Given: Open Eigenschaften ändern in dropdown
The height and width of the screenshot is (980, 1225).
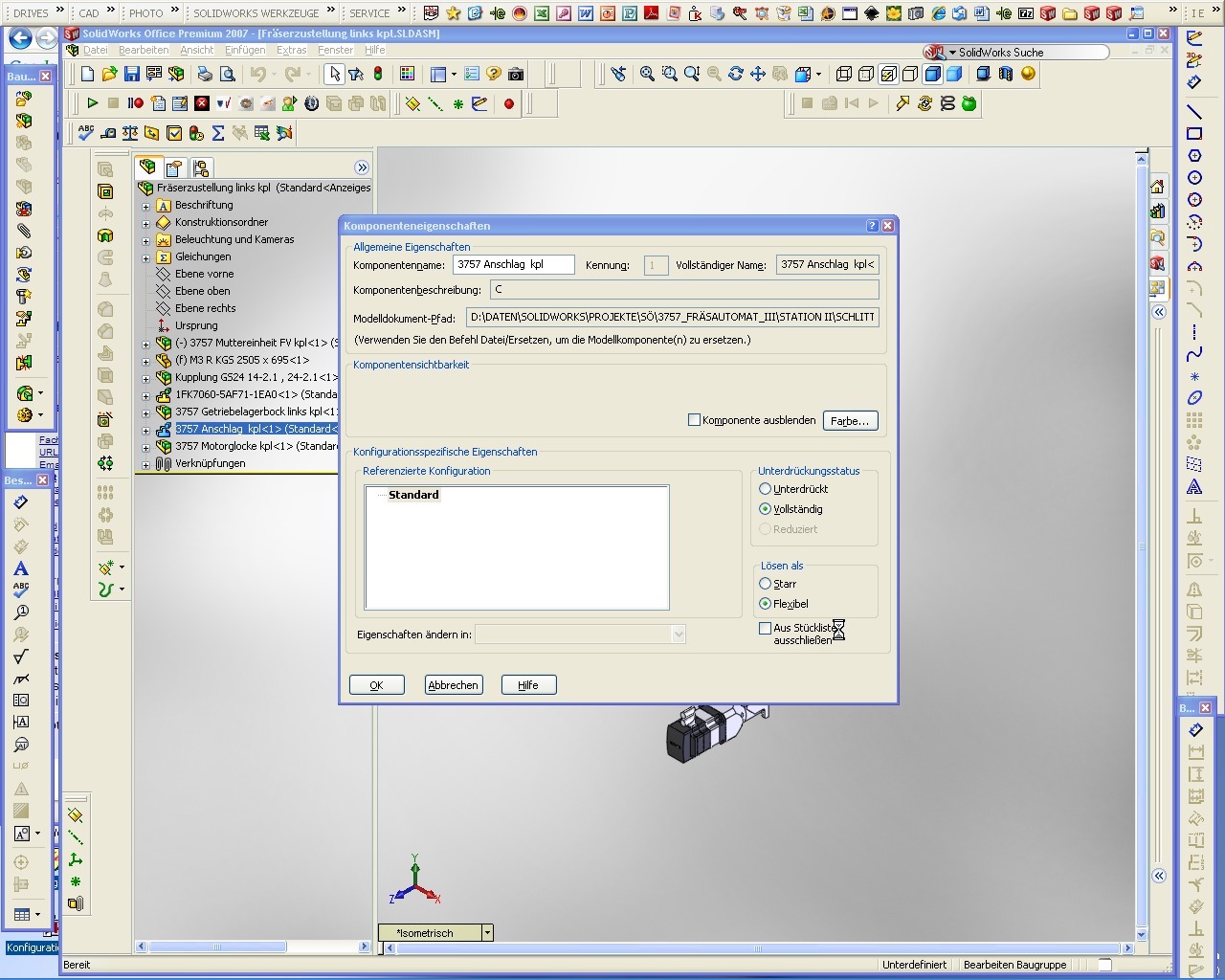Looking at the screenshot, I should point(679,635).
